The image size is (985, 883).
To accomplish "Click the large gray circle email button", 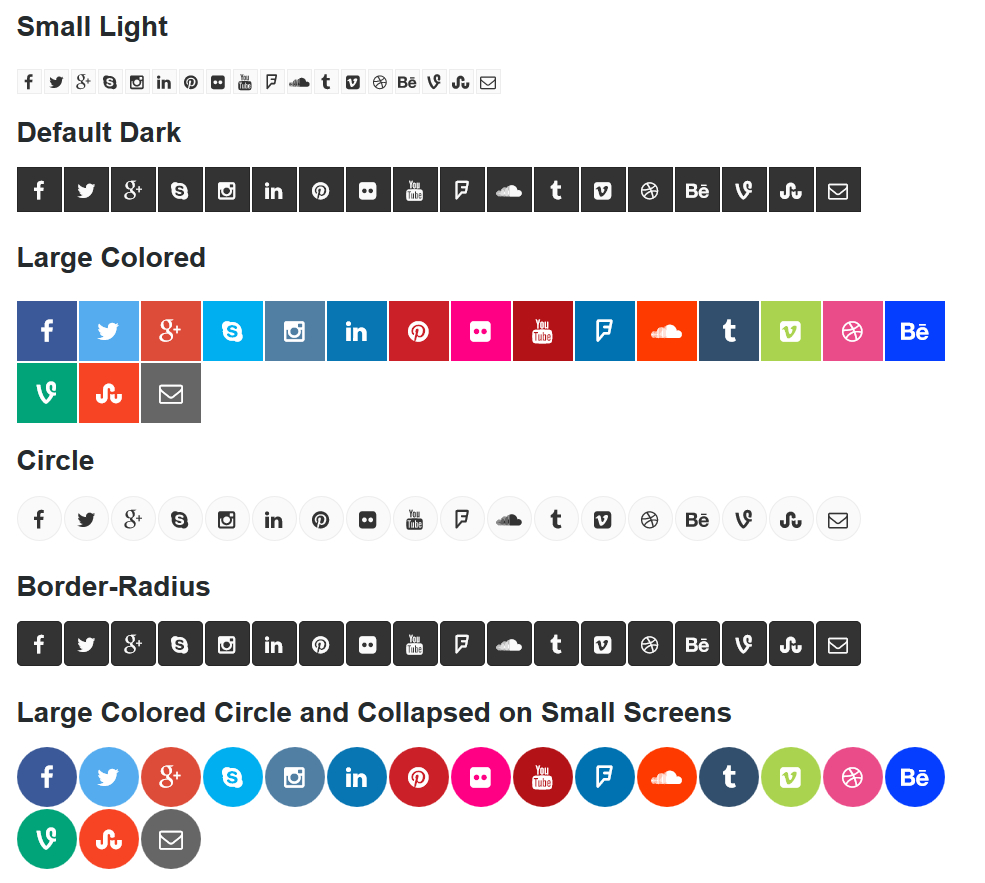I will coord(171,839).
